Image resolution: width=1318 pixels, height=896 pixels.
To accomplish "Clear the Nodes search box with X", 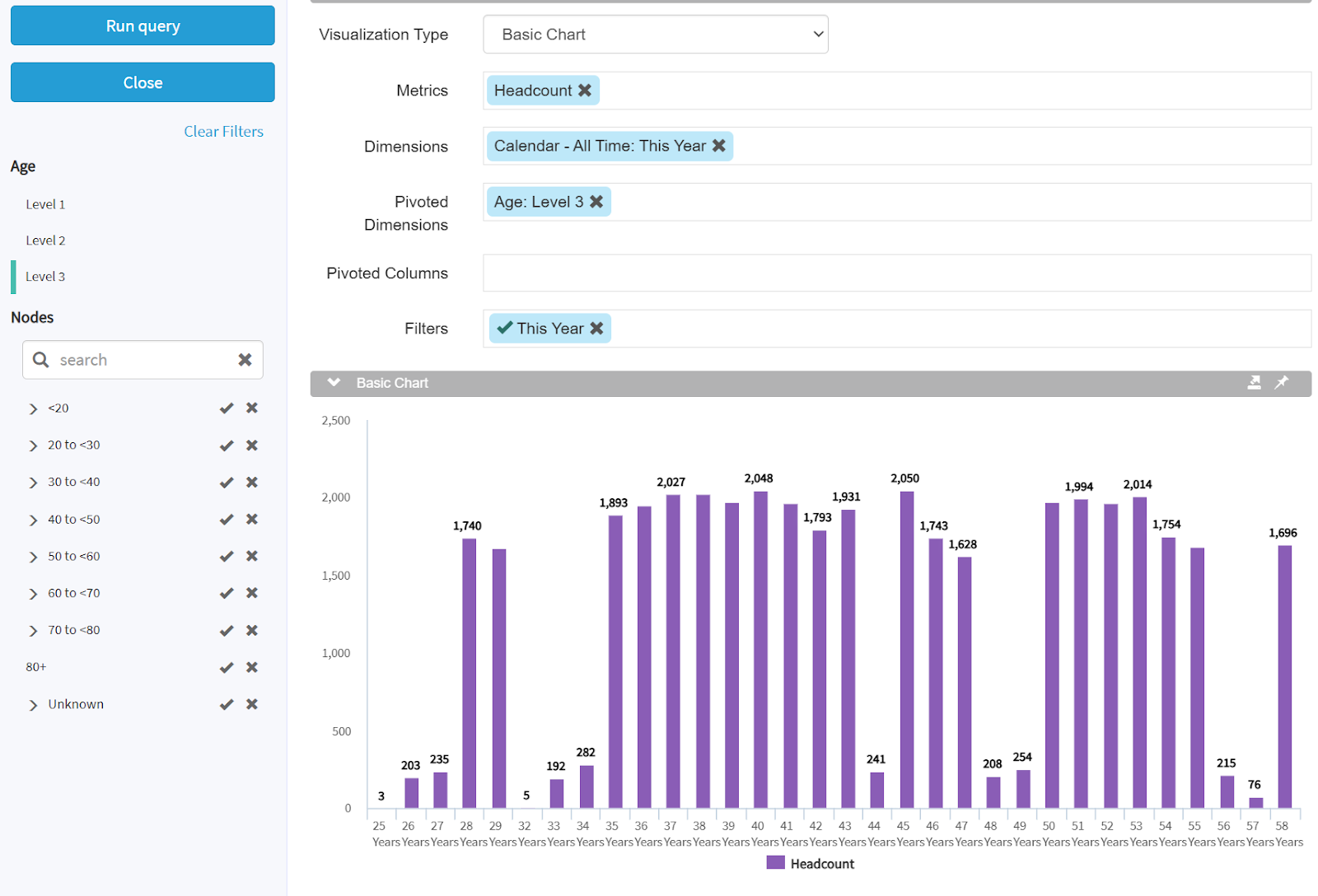I will [x=245, y=360].
